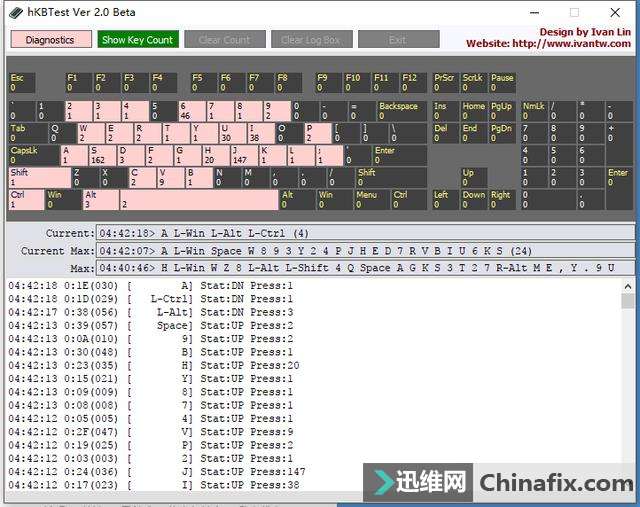Click the PrScr key in the keyboard diagram
Image resolution: width=640 pixels, height=507 pixels.
[444, 82]
